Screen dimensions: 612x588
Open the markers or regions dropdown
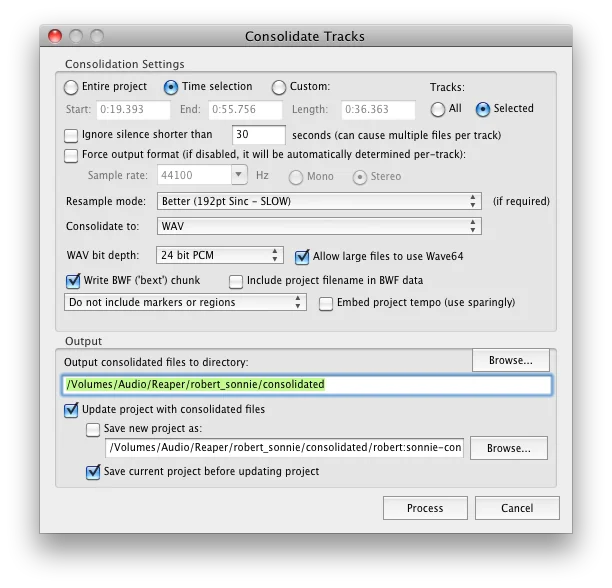tap(185, 302)
